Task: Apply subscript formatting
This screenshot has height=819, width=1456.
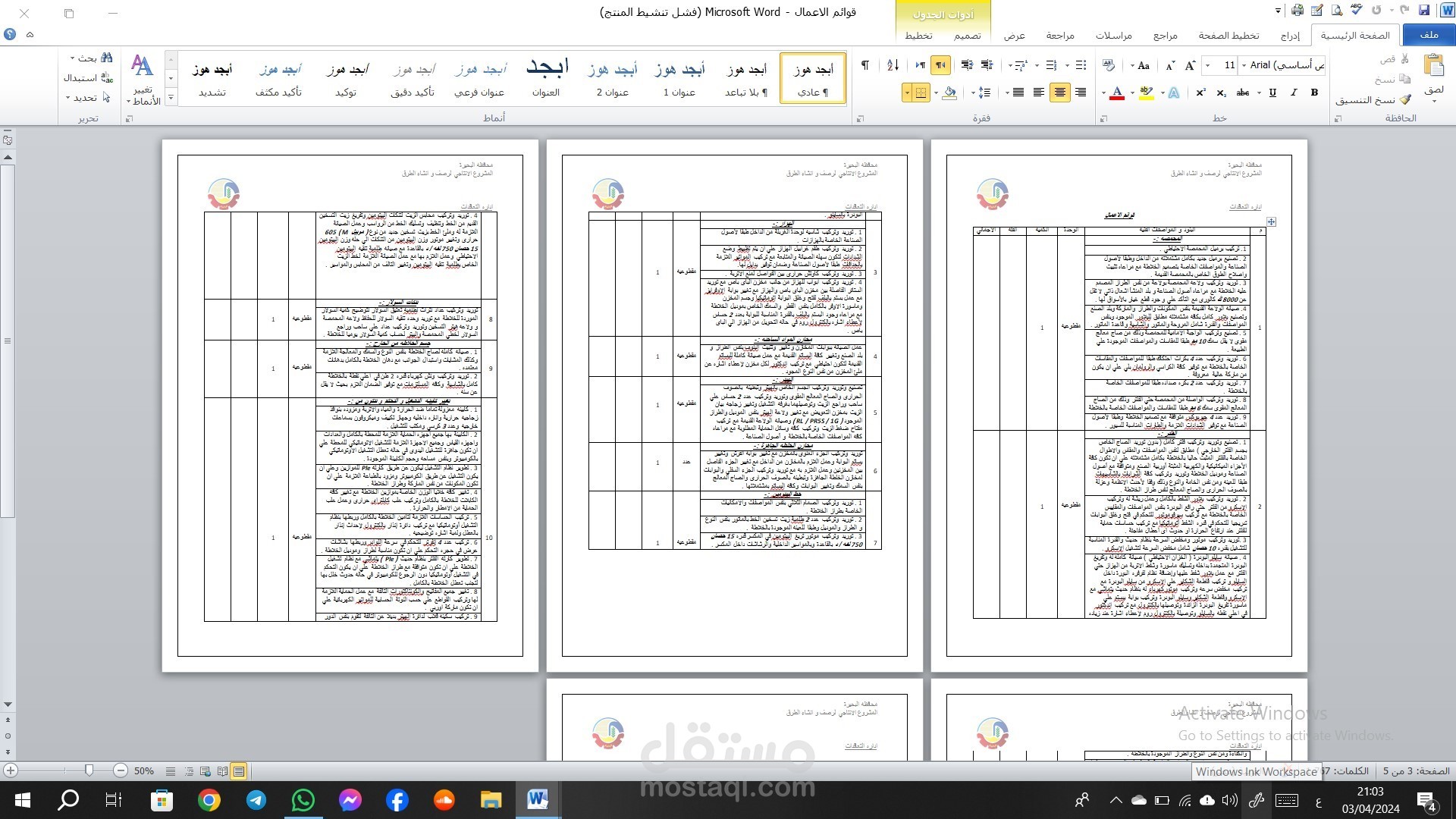Action: coord(1221,93)
